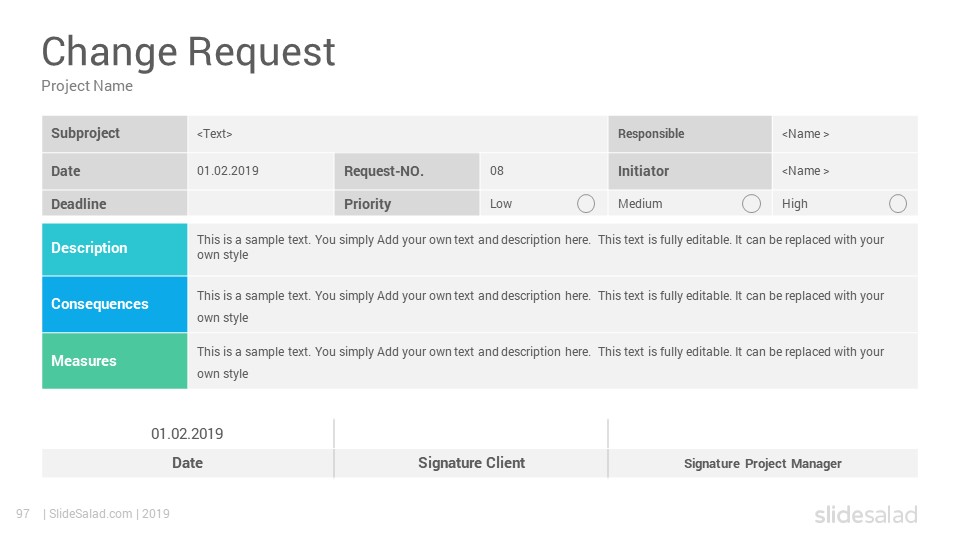Viewport: 960px width, 540px height.
Task: Click the signature date 01.02.2019
Action: tap(187, 433)
